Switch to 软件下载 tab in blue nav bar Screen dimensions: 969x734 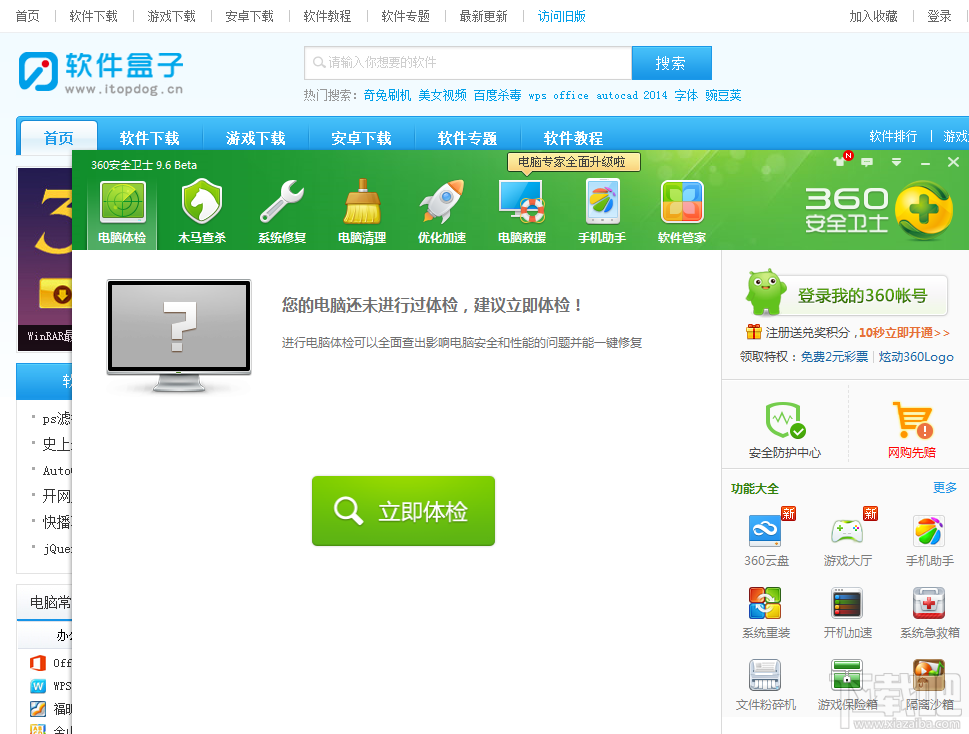point(150,138)
